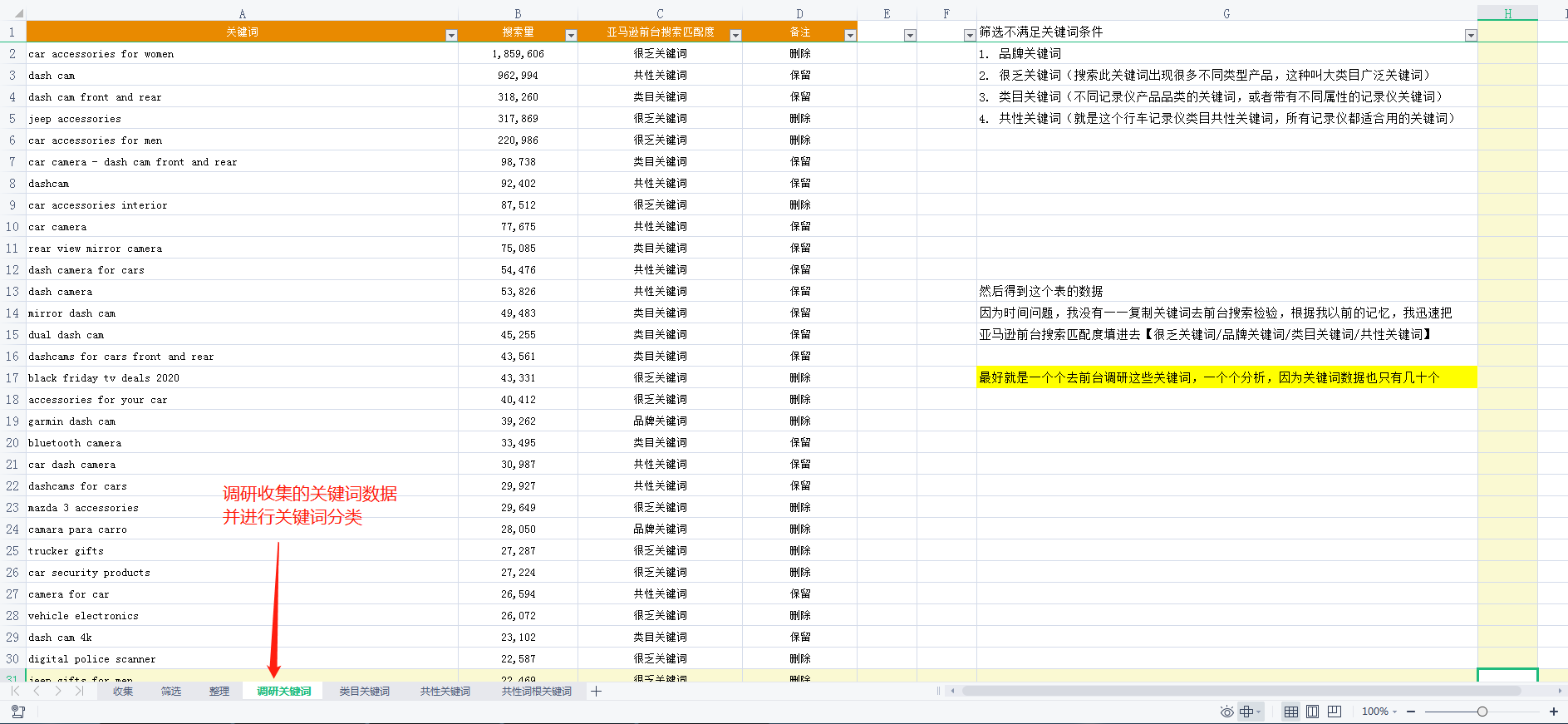Select column A header
The width and height of the screenshot is (1568, 724).
pyautogui.click(x=242, y=13)
